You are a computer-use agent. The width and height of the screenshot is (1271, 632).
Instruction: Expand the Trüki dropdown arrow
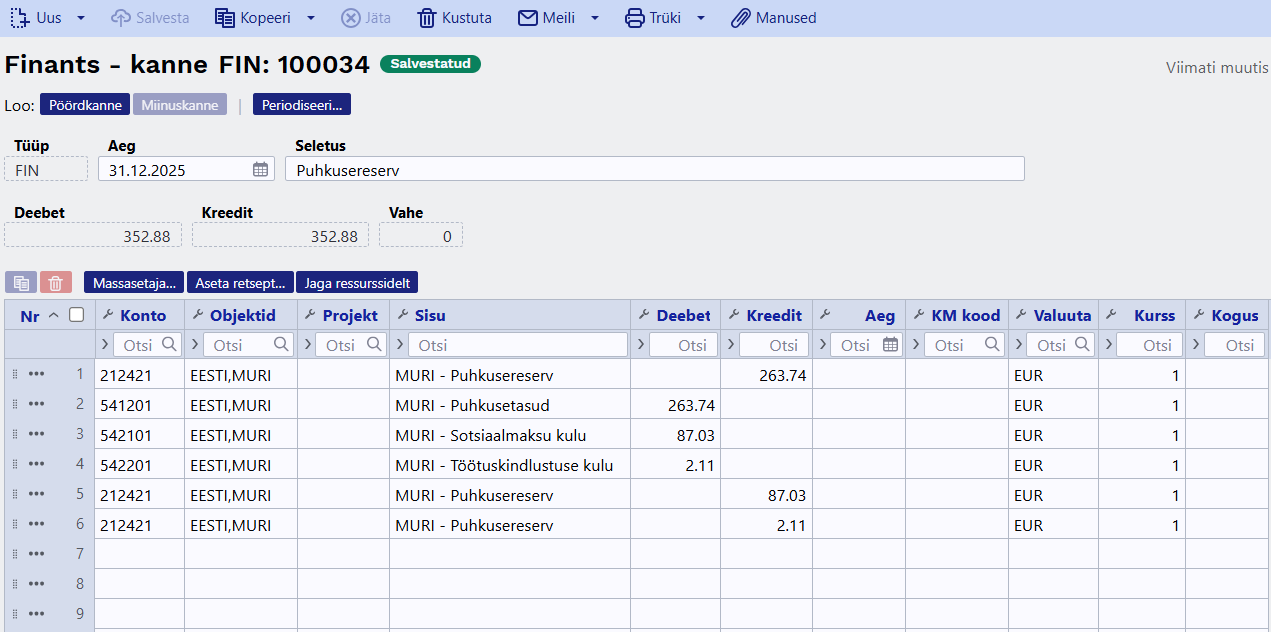[x=701, y=18]
